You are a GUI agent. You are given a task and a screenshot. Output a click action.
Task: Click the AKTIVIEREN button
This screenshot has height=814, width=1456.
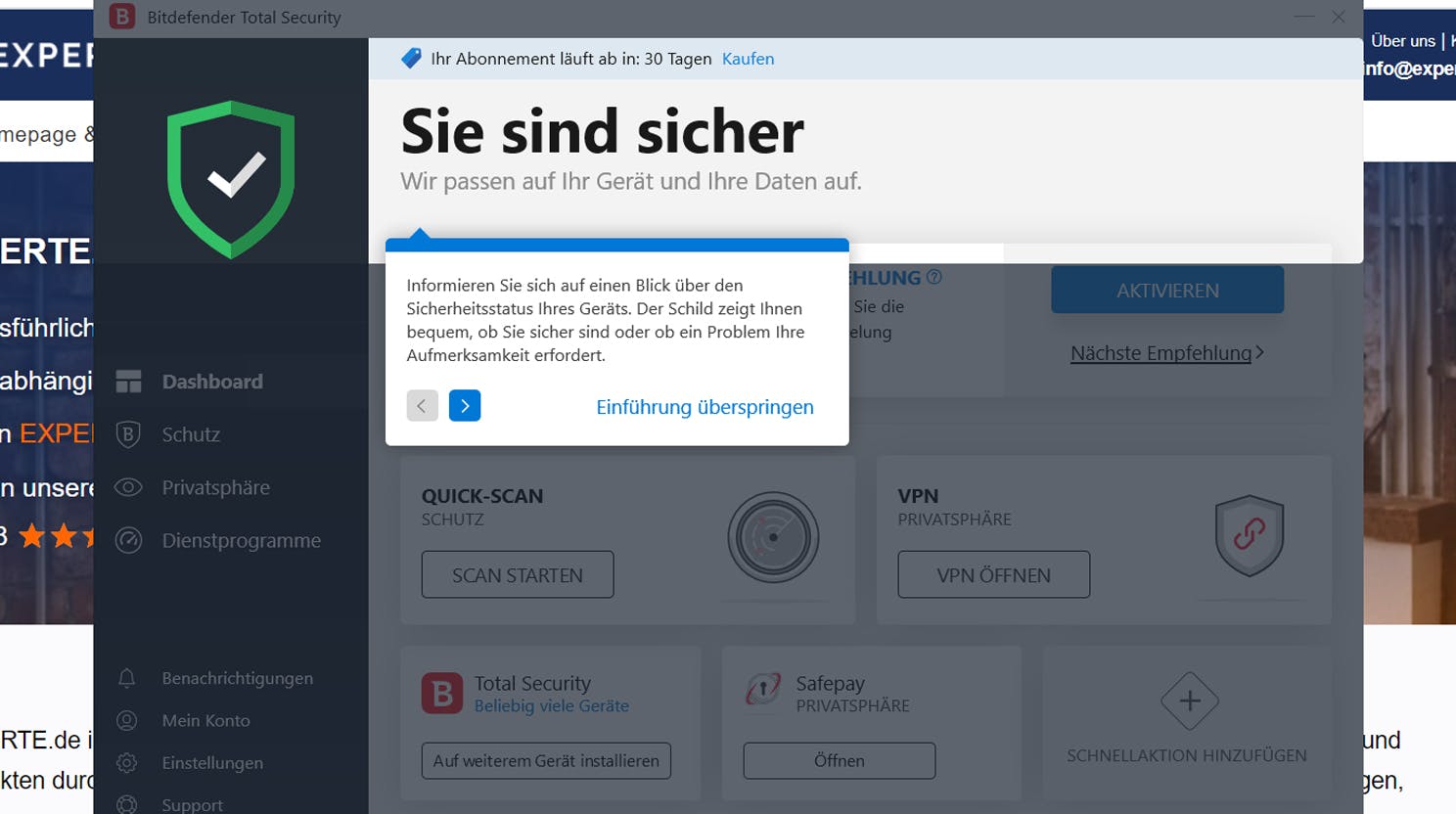click(x=1167, y=291)
